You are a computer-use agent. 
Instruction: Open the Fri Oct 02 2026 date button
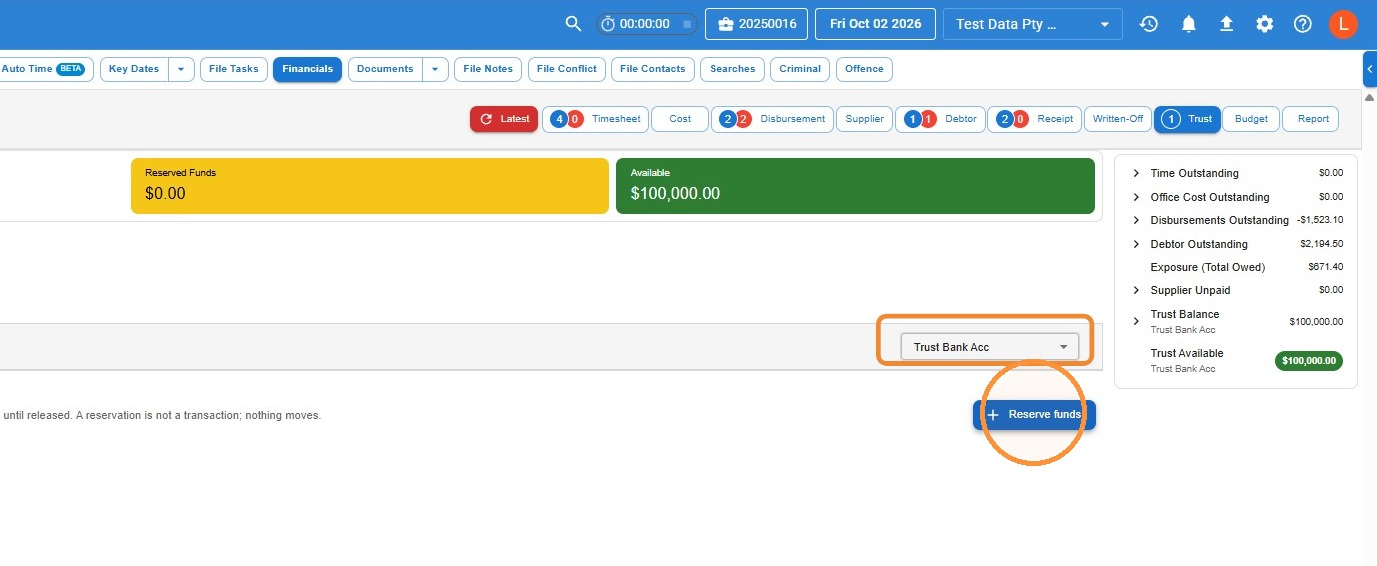coord(875,24)
